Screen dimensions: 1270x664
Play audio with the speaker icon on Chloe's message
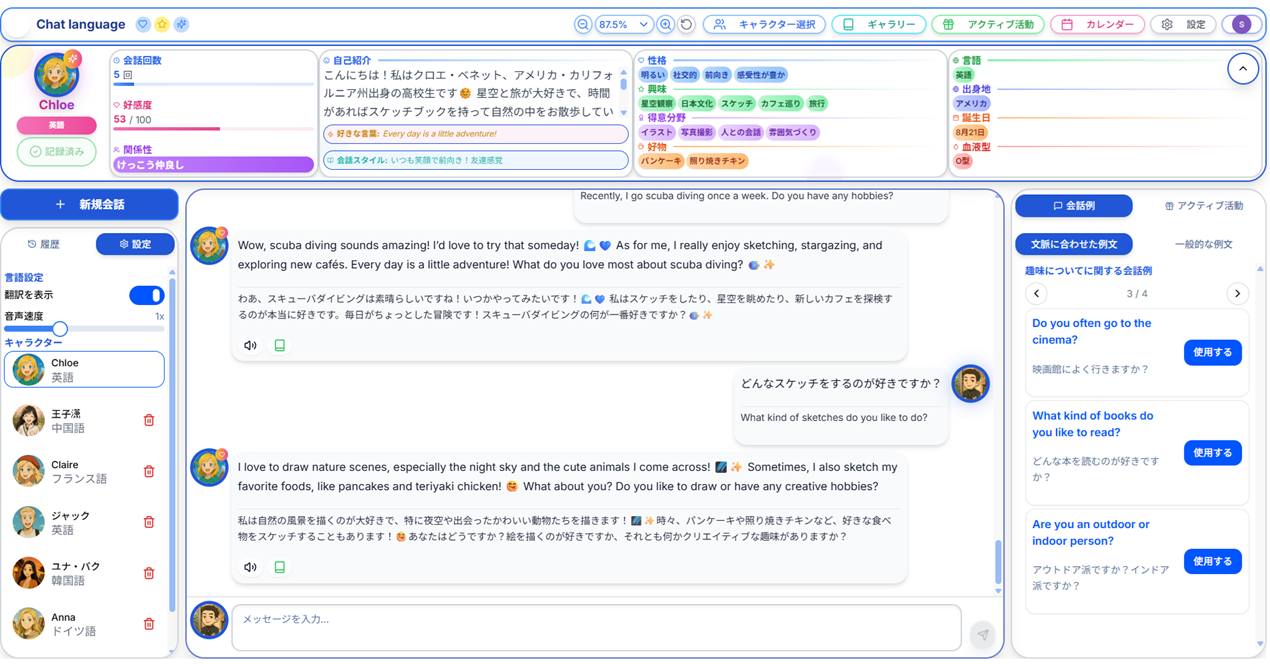point(249,345)
